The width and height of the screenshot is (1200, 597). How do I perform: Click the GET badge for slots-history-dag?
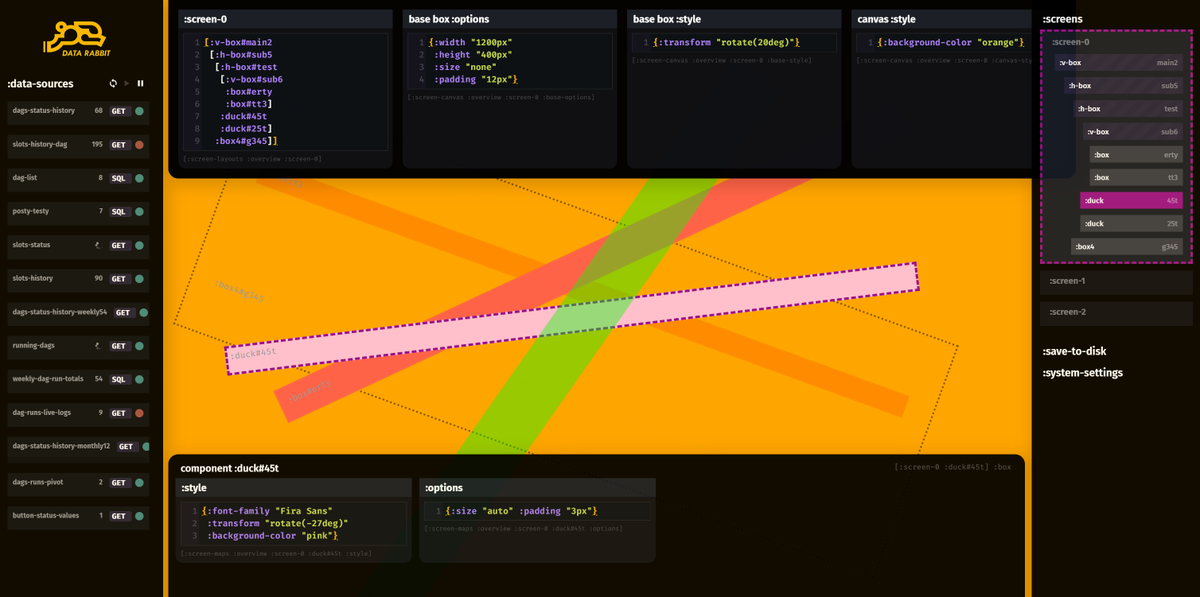[119, 145]
